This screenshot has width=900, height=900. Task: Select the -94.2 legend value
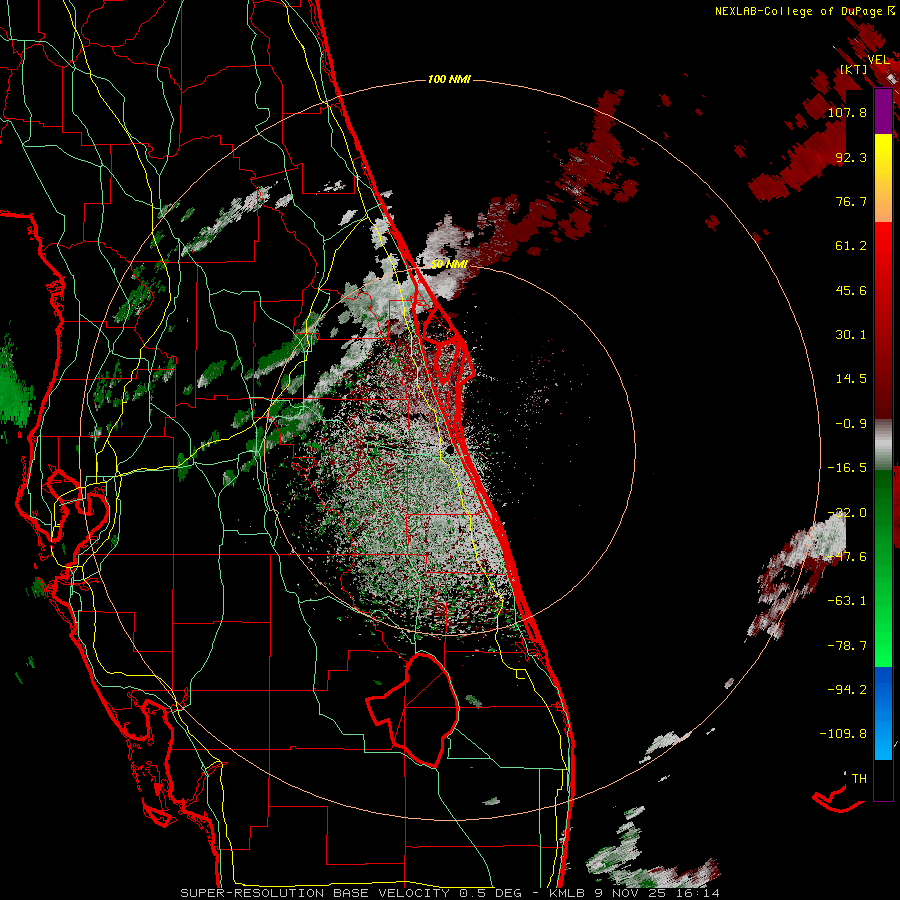[847, 690]
